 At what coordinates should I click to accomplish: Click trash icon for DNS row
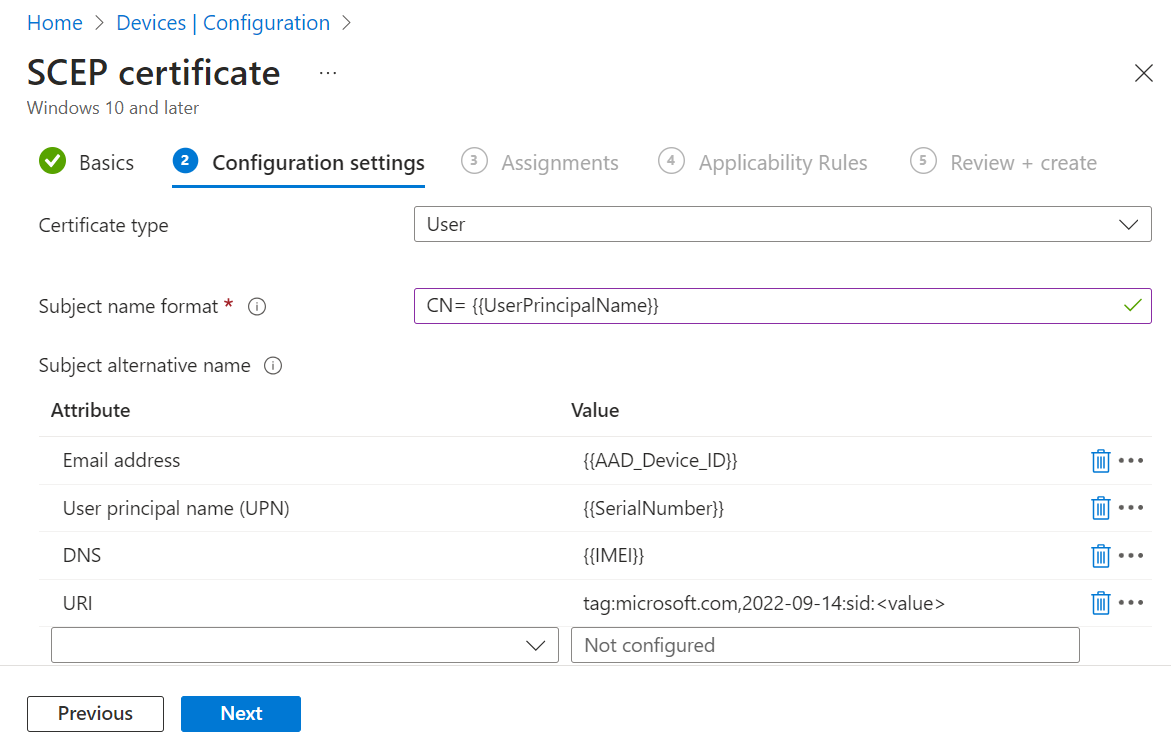pyautogui.click(x=1100, y=556)
